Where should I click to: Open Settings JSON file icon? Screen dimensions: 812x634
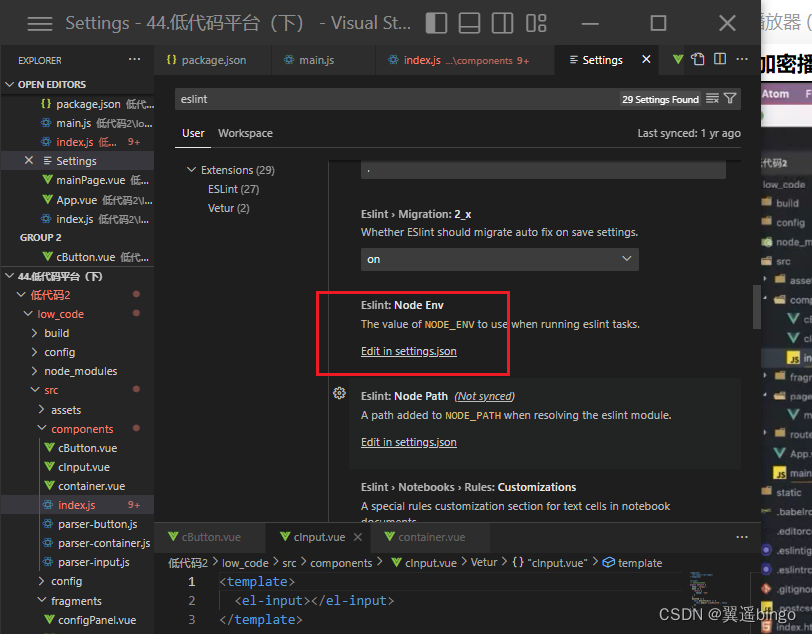698,59
